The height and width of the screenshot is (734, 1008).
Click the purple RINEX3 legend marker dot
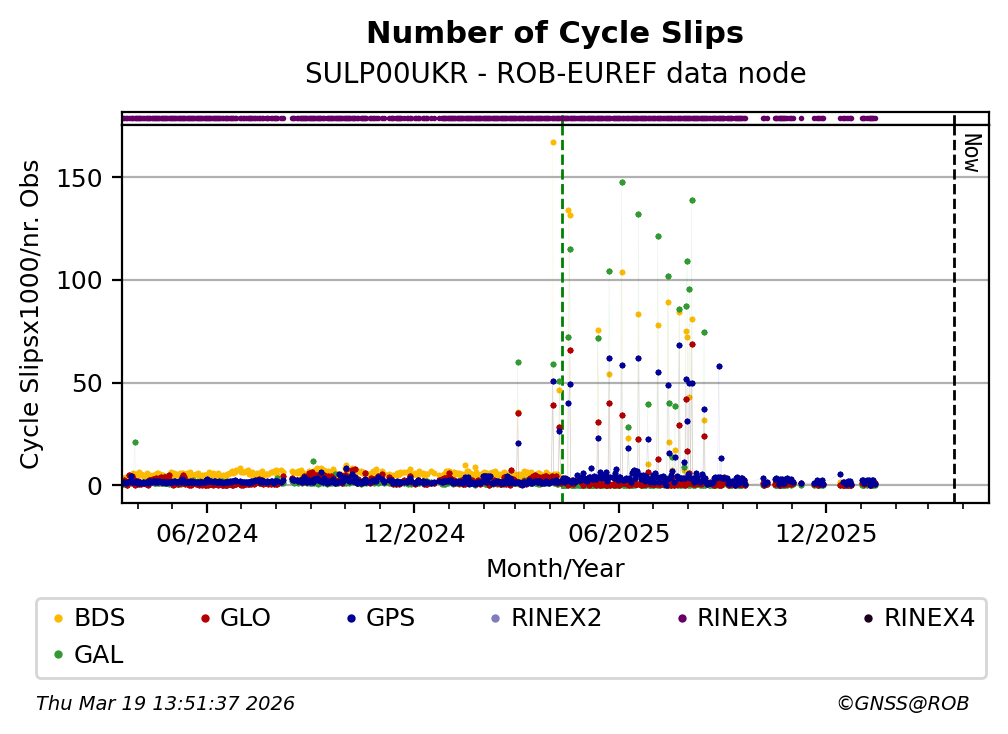click(682, 619)
